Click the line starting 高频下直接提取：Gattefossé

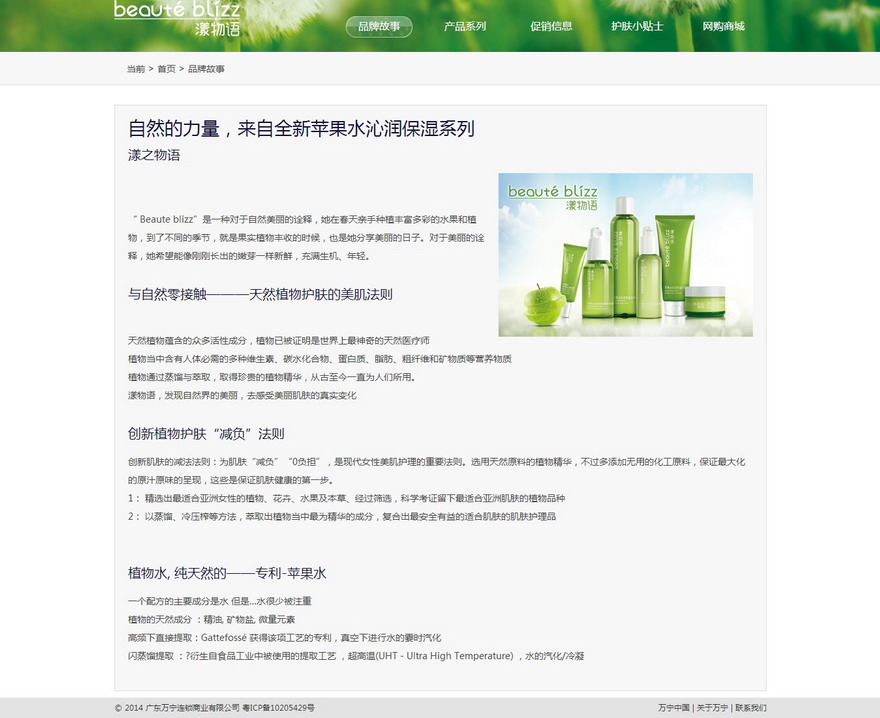[x=285, y=638]
